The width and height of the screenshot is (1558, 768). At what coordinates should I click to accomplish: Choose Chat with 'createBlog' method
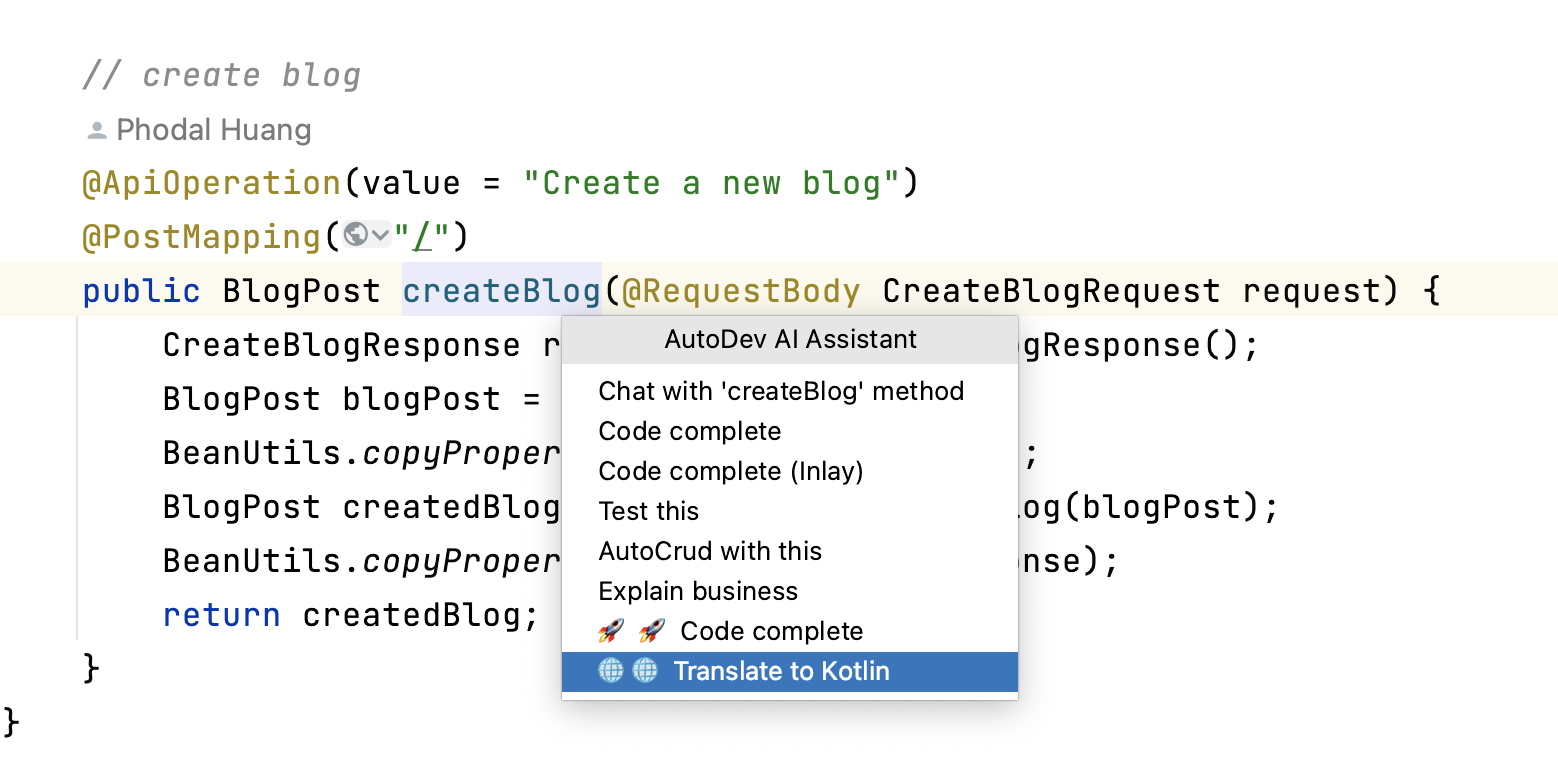click(x=780, y=391)
